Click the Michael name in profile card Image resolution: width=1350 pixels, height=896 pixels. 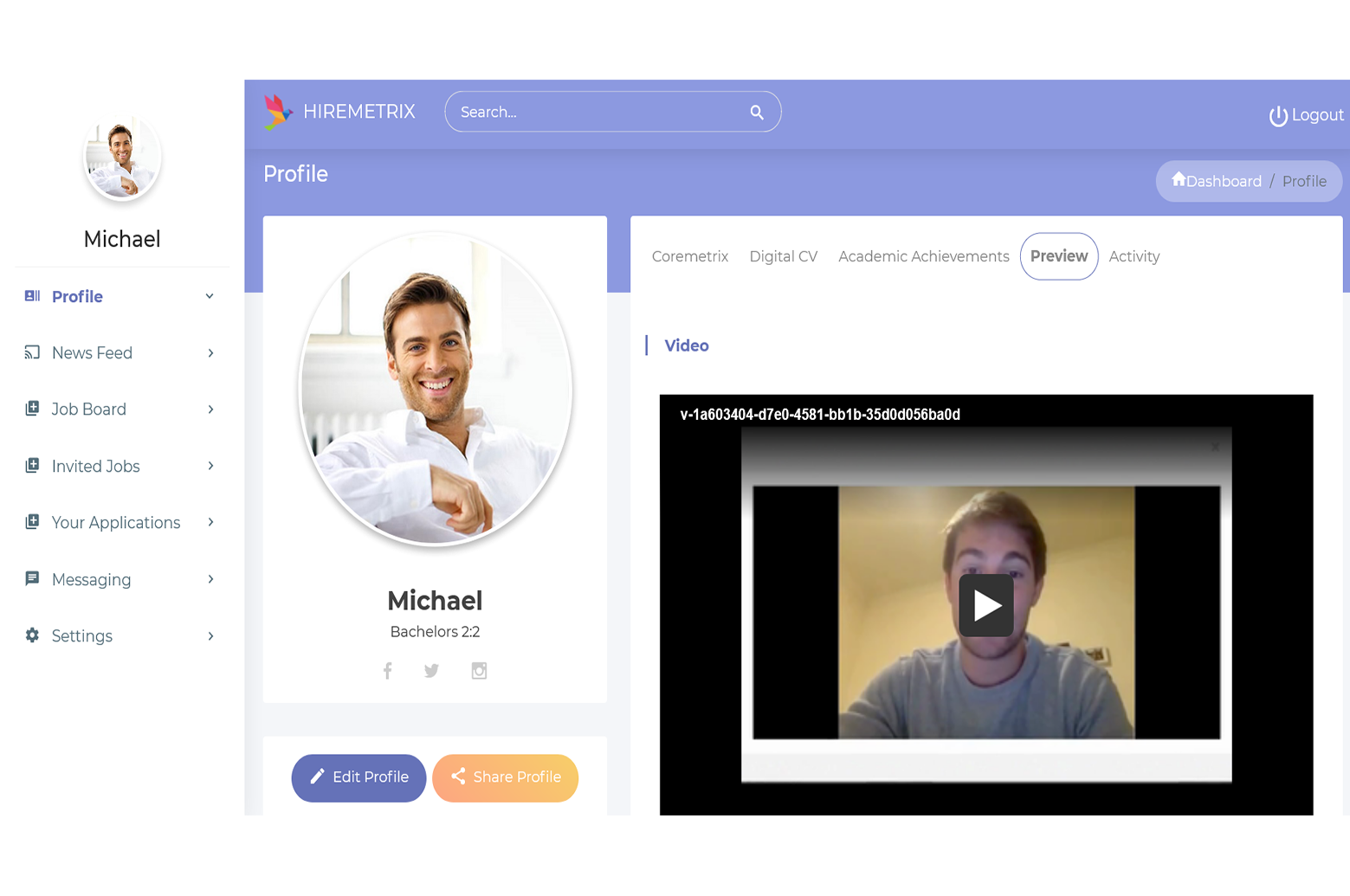[435, 601]
